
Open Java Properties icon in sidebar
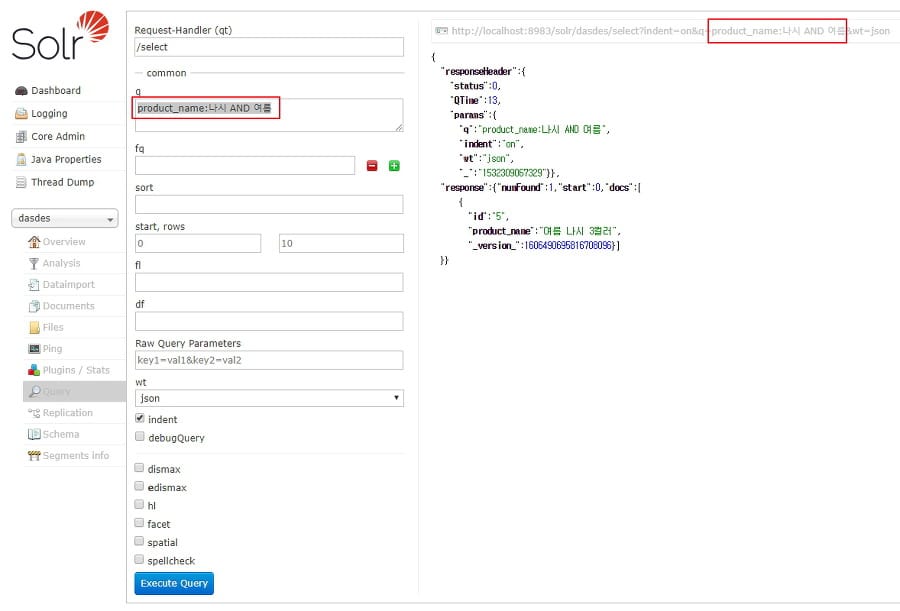tap(21, 160)
